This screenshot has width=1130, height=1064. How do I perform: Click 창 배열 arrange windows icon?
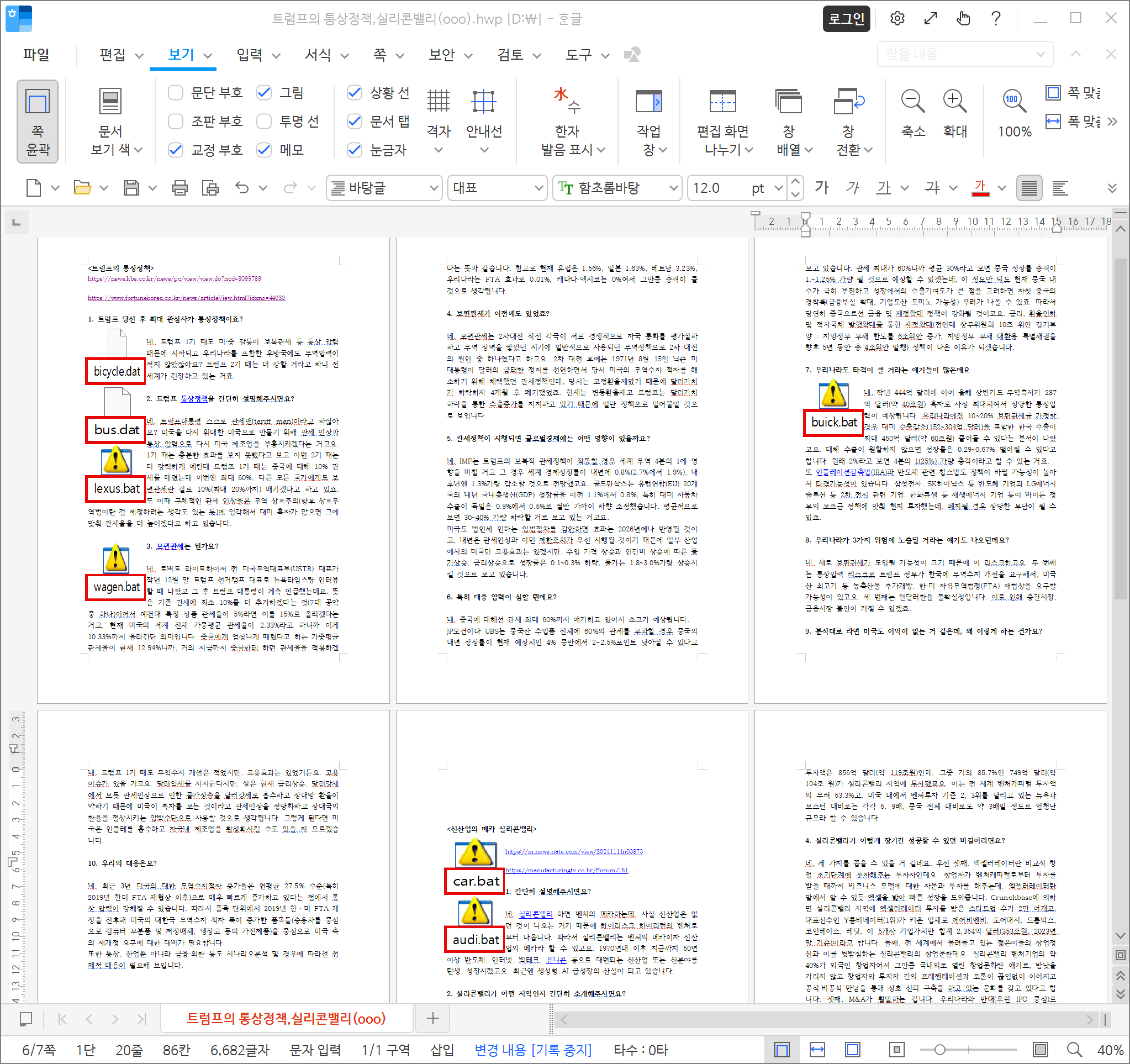788,101
